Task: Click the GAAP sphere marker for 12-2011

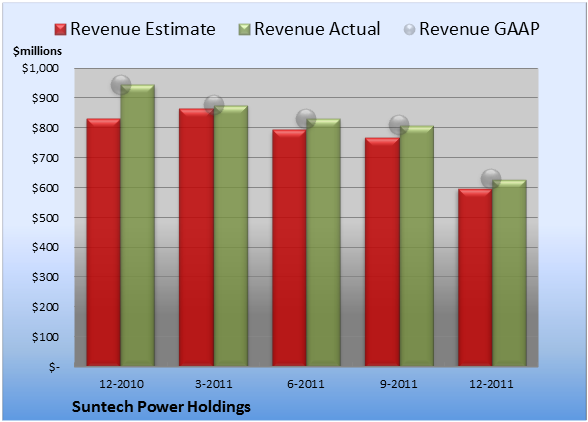Action: [x=491, y=179]
